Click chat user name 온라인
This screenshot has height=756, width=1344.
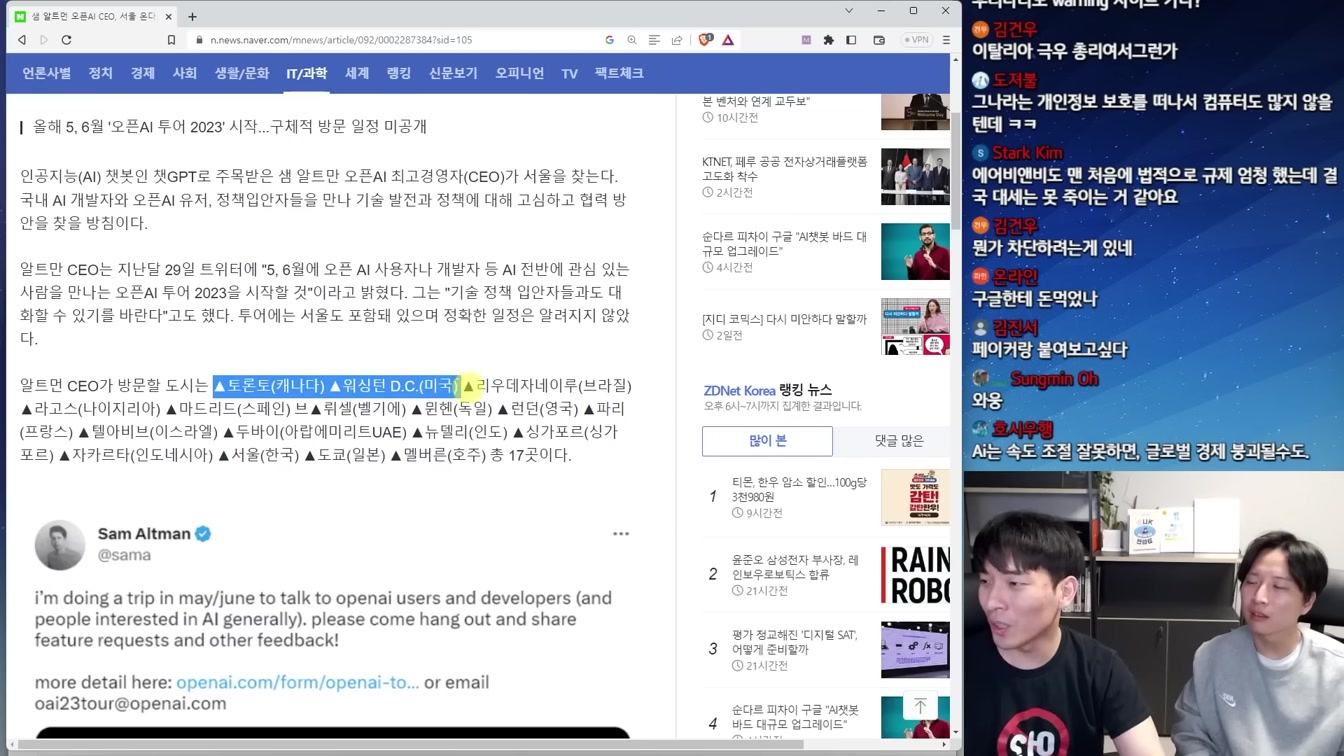point(1015,277)
